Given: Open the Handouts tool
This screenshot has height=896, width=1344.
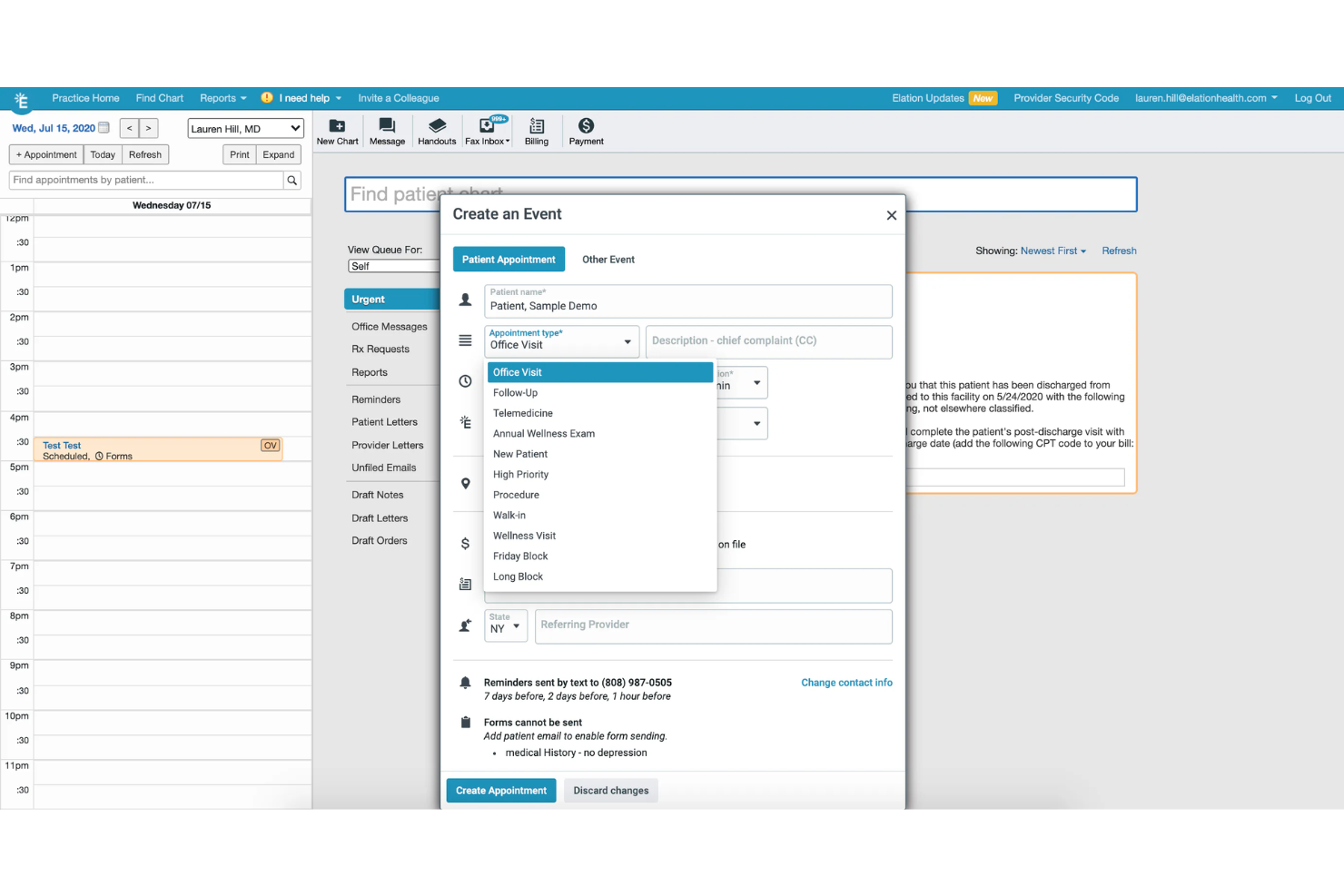Looking at the screenshot, I should click(437, 132).
